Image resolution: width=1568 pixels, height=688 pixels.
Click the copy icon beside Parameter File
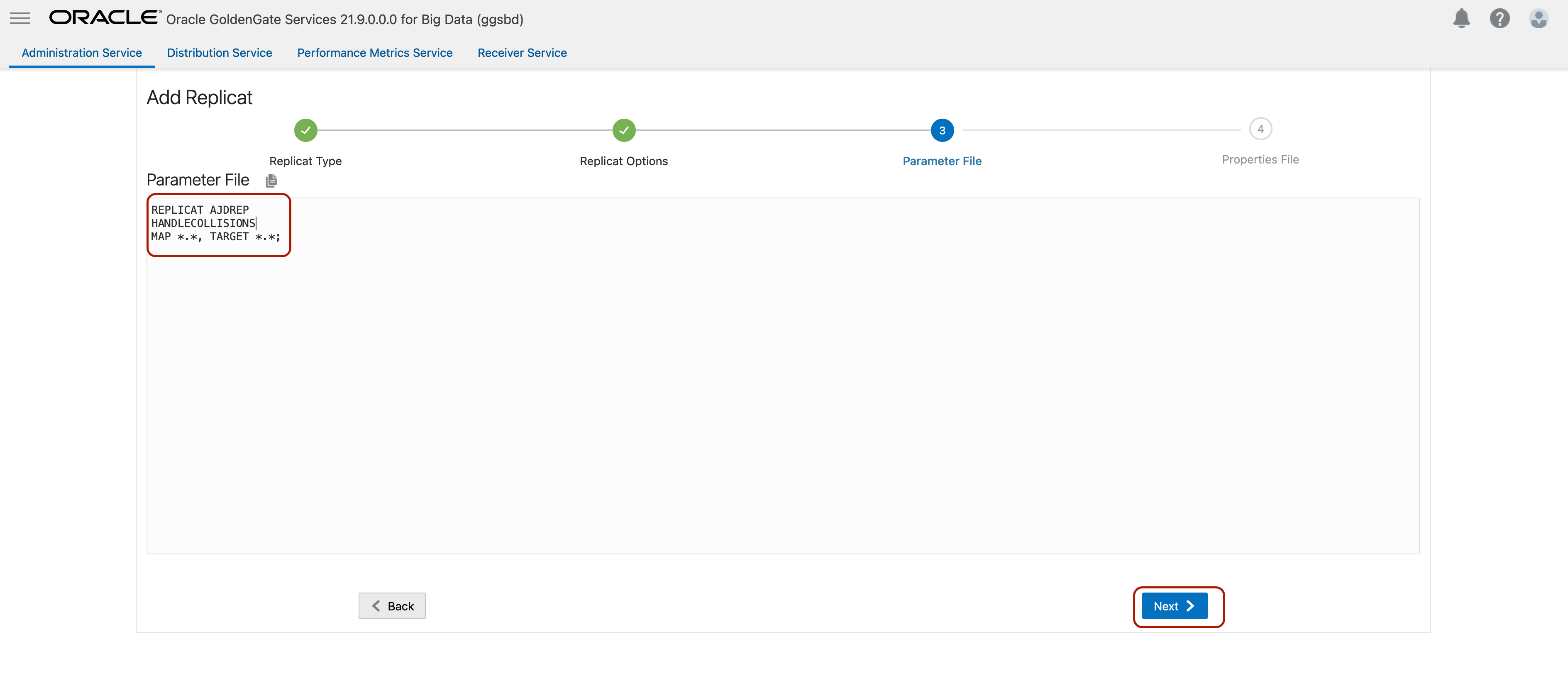(271, 180)
